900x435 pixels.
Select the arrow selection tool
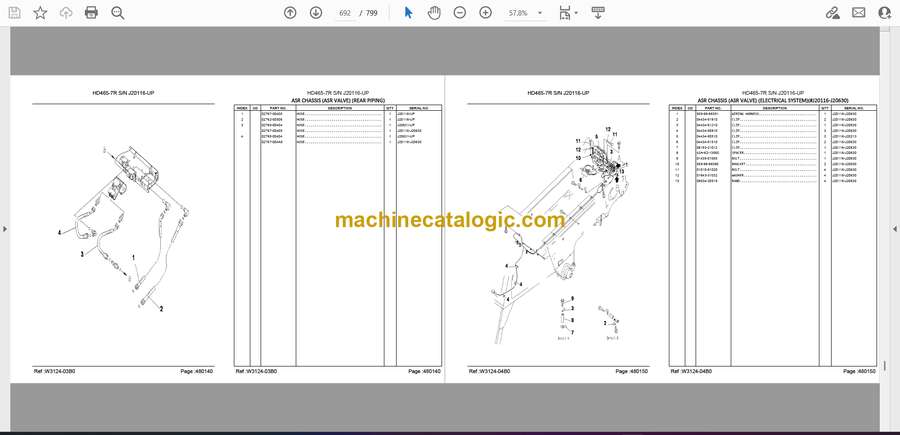coord(408,13)
